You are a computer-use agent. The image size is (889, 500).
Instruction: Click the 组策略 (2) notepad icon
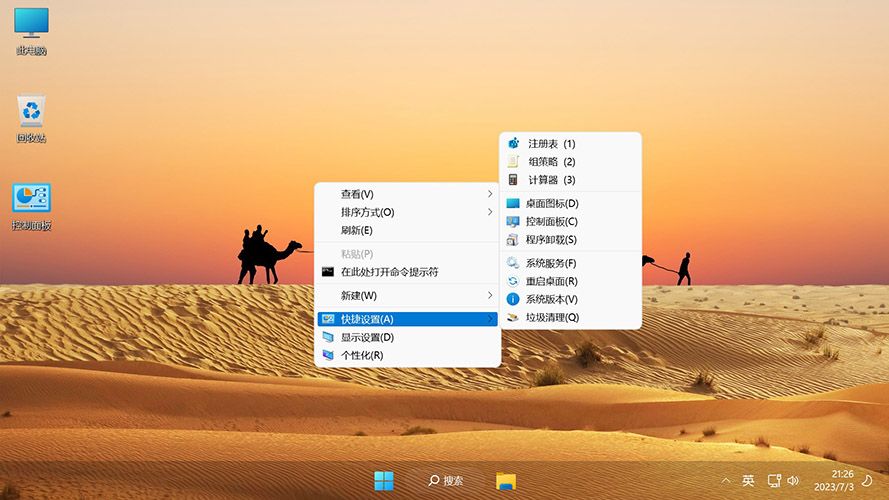click(x=513, y=162)
